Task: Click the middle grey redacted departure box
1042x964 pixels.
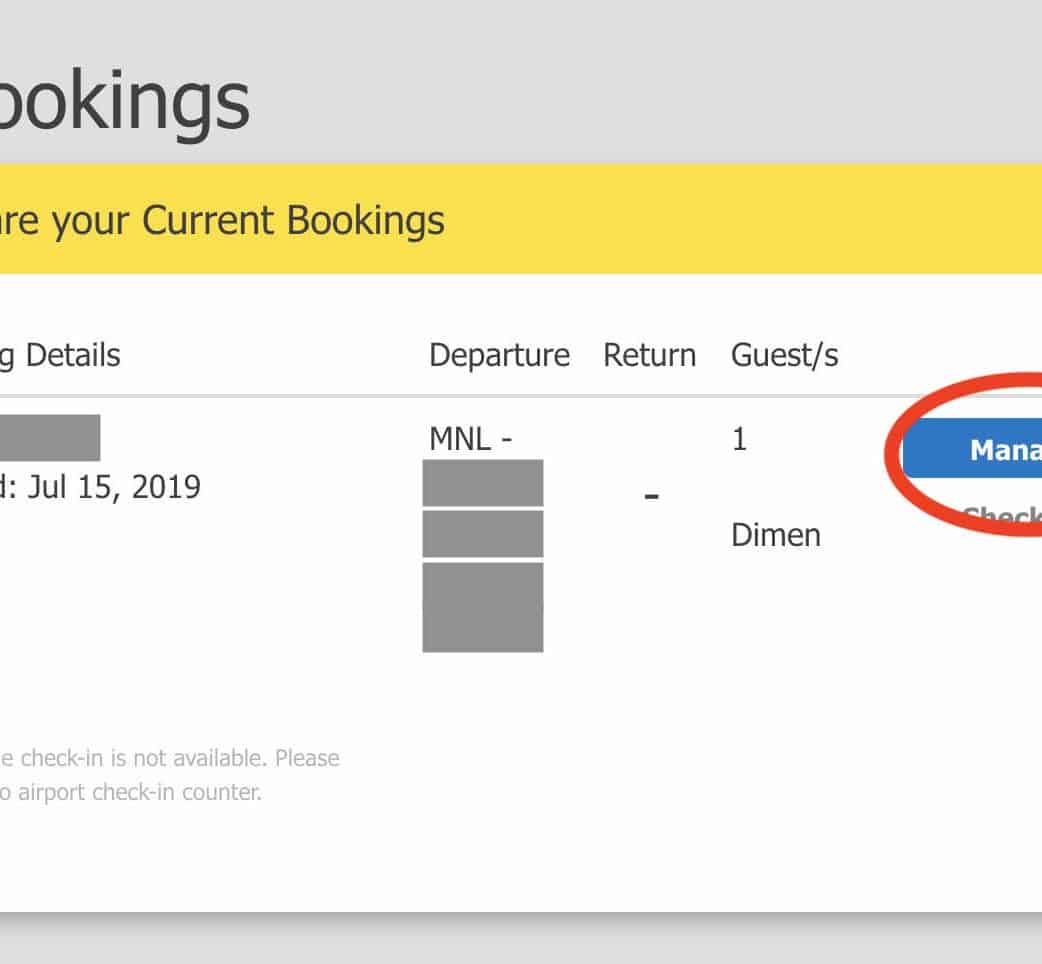Action: pos(483,534)
